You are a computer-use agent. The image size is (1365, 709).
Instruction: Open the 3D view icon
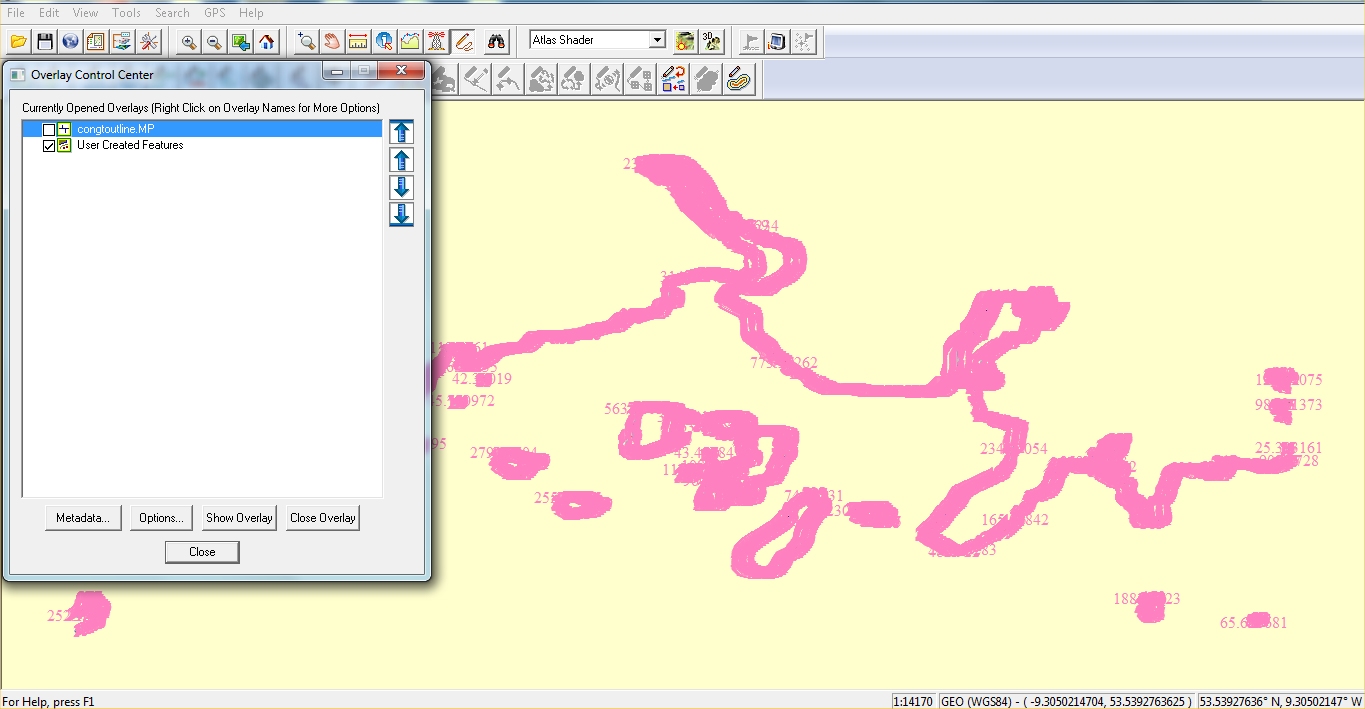[x=711, y=41]
